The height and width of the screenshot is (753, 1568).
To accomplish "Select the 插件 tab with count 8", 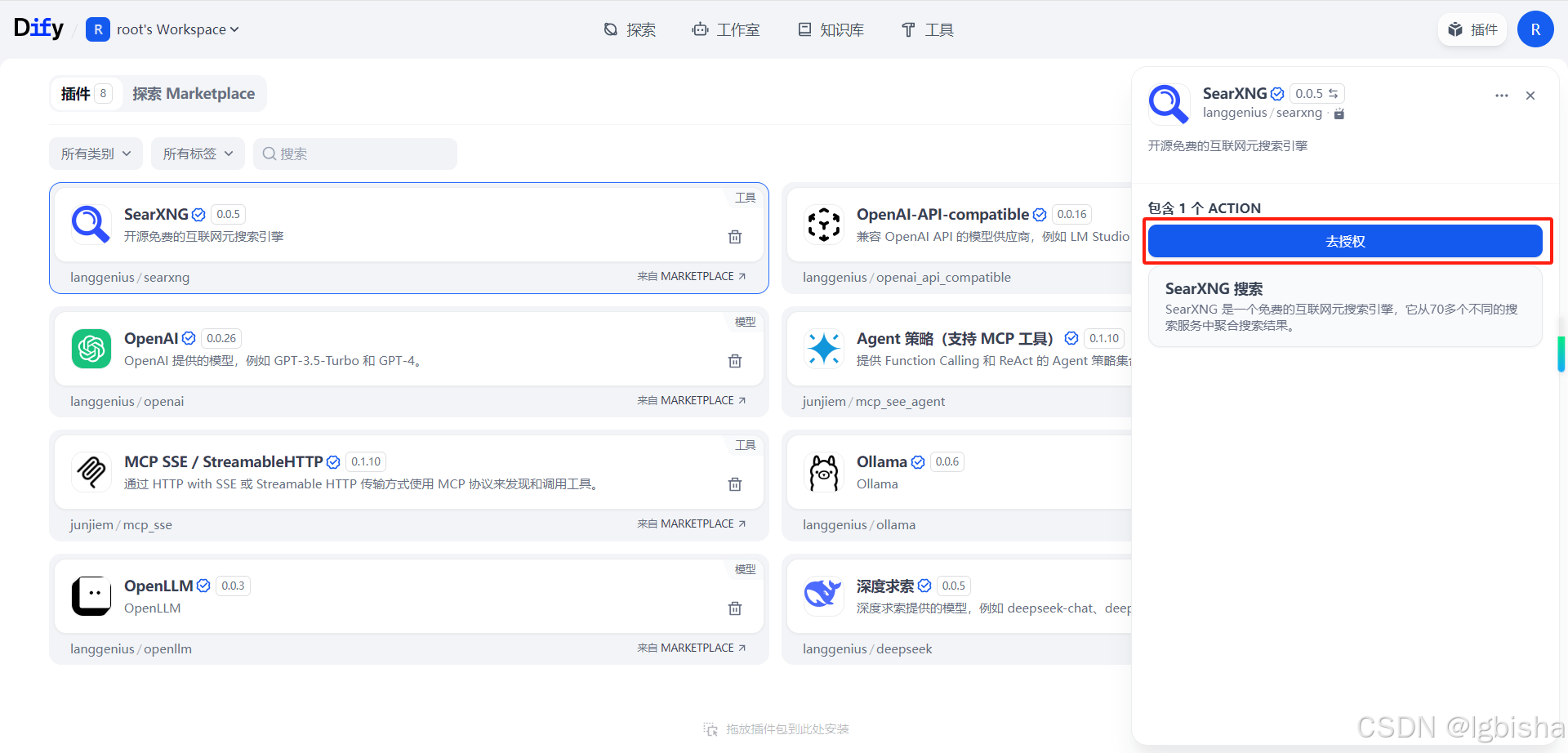I will [x=86, y=94].
